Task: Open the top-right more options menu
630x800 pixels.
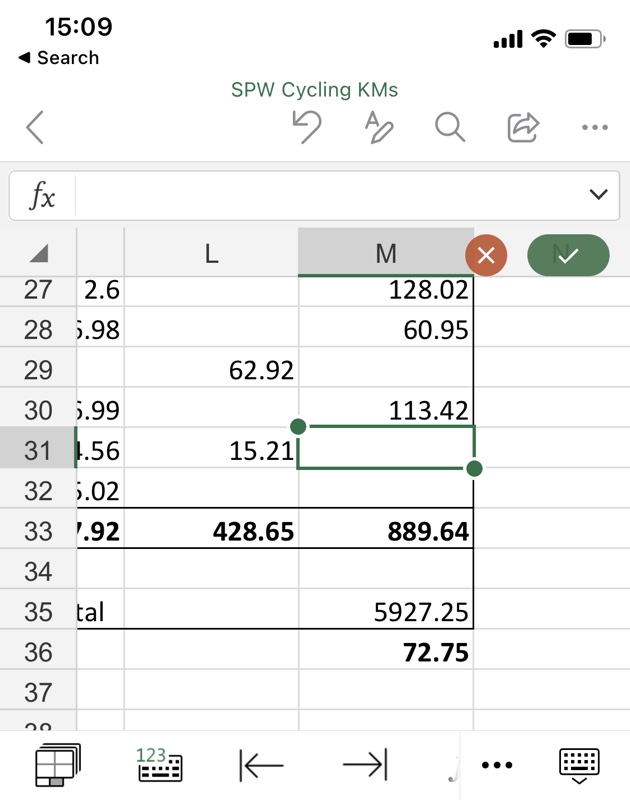Action: click(x=594, y=128)
